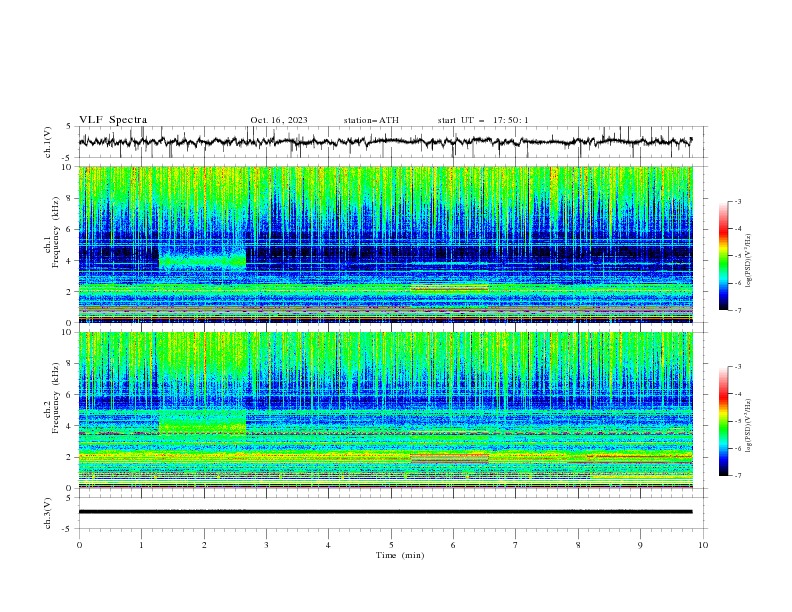Click time axis tick label '1'
Viewport: 792px width, 612px height.
point(141,545)
